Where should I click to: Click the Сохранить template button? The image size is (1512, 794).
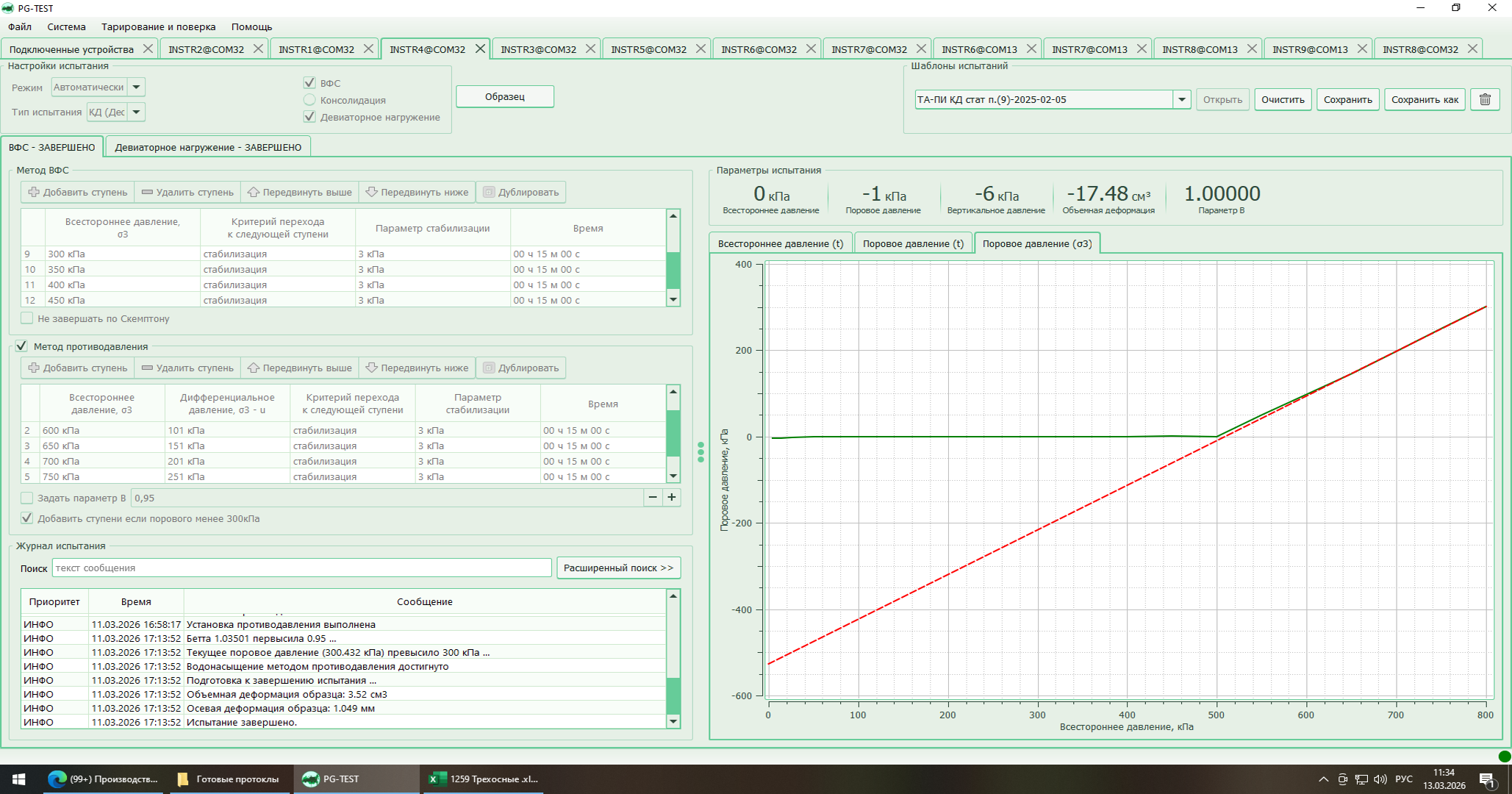coord(1347,99)
